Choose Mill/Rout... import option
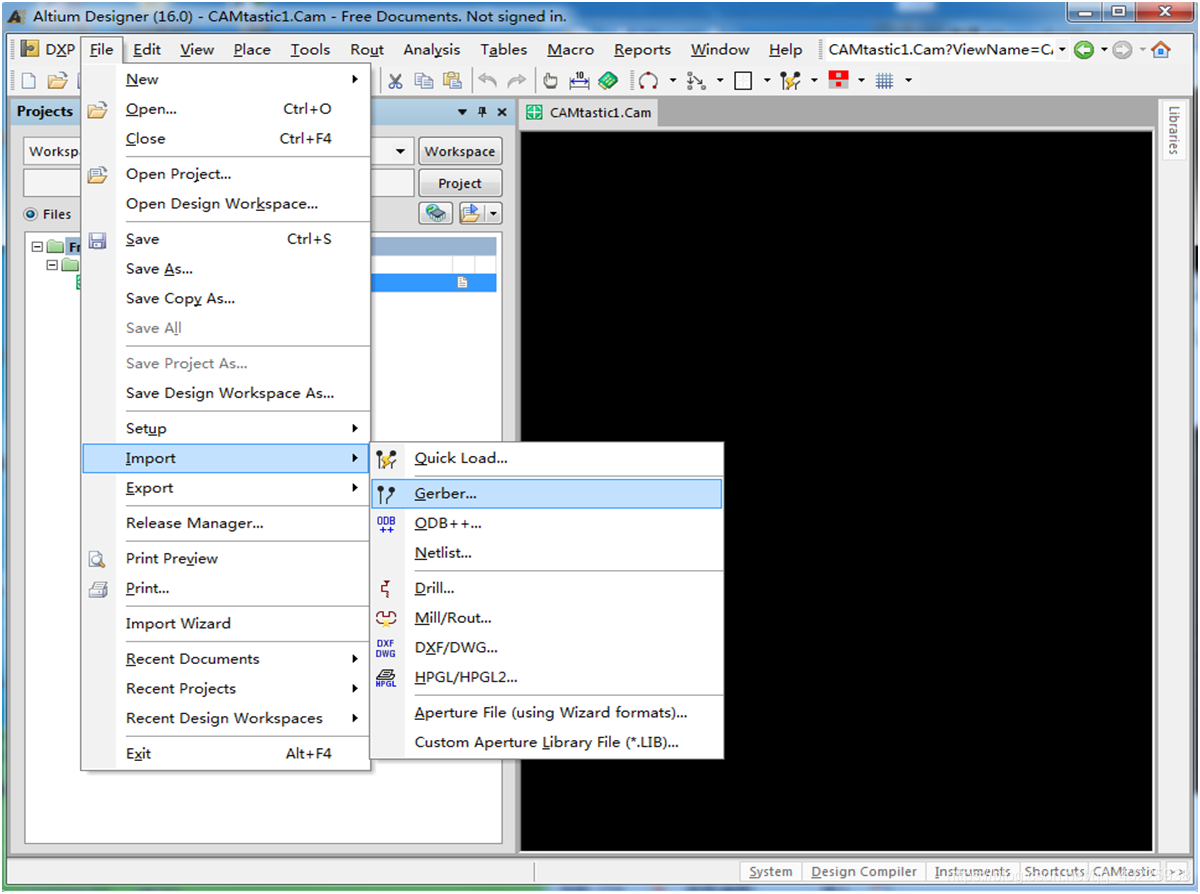 coord(546,618)
